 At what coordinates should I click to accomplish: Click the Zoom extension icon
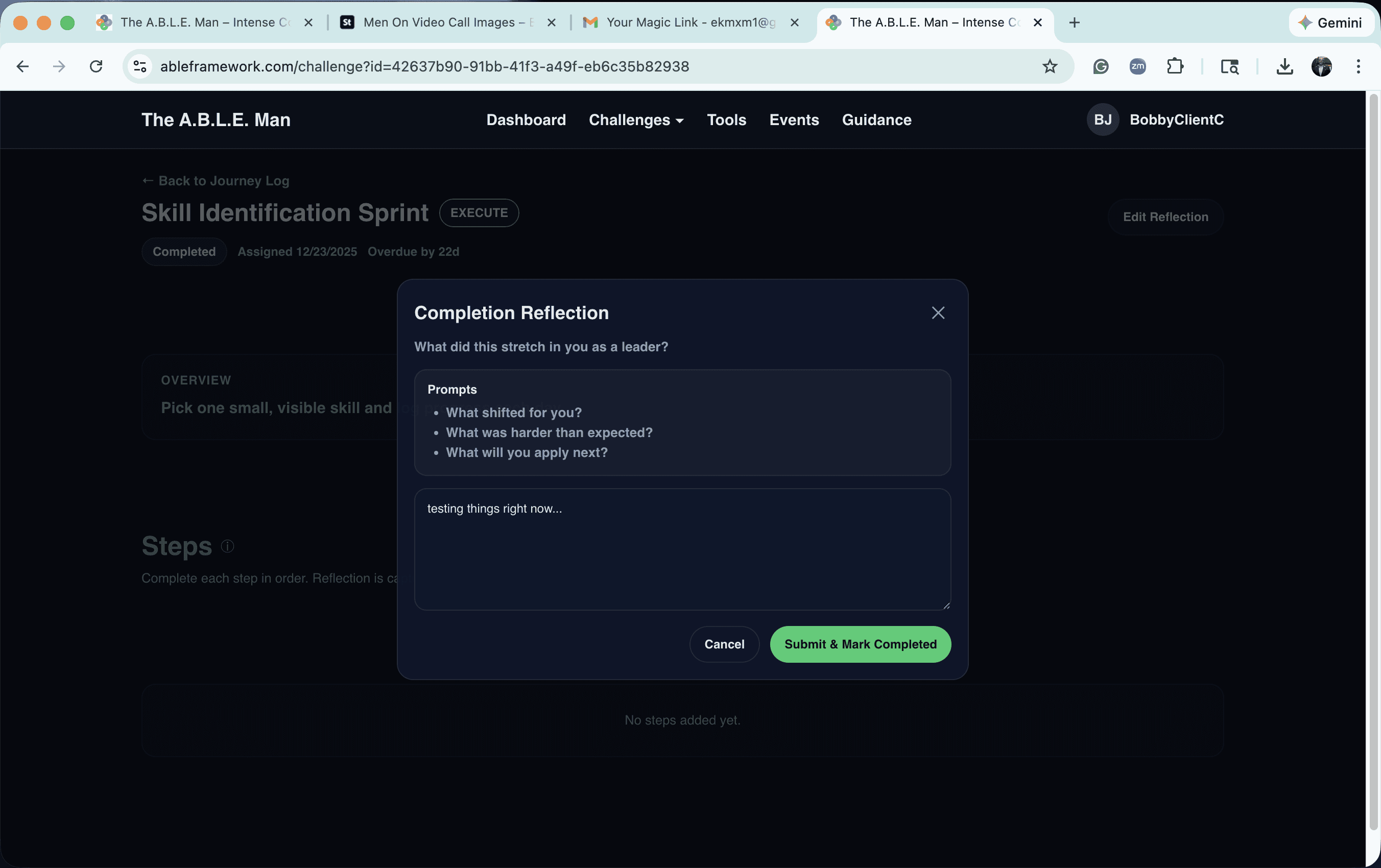[1138, 66]
